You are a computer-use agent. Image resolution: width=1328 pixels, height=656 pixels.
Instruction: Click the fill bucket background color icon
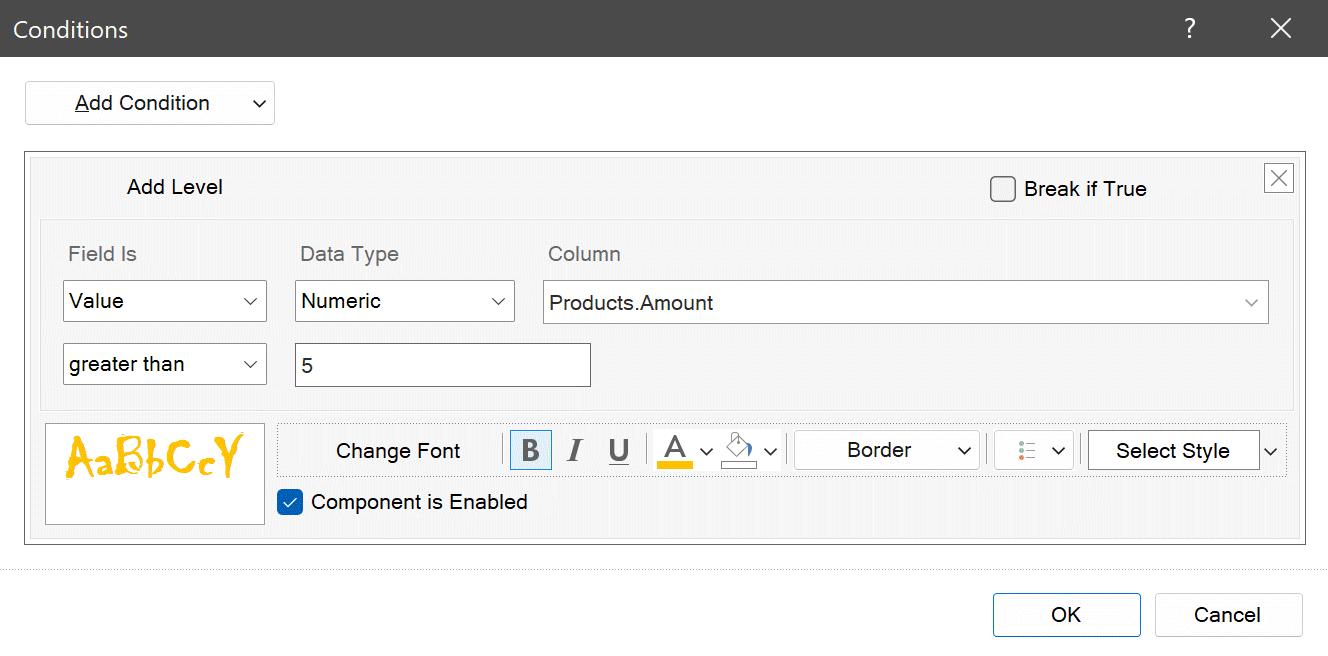[739, 450]
